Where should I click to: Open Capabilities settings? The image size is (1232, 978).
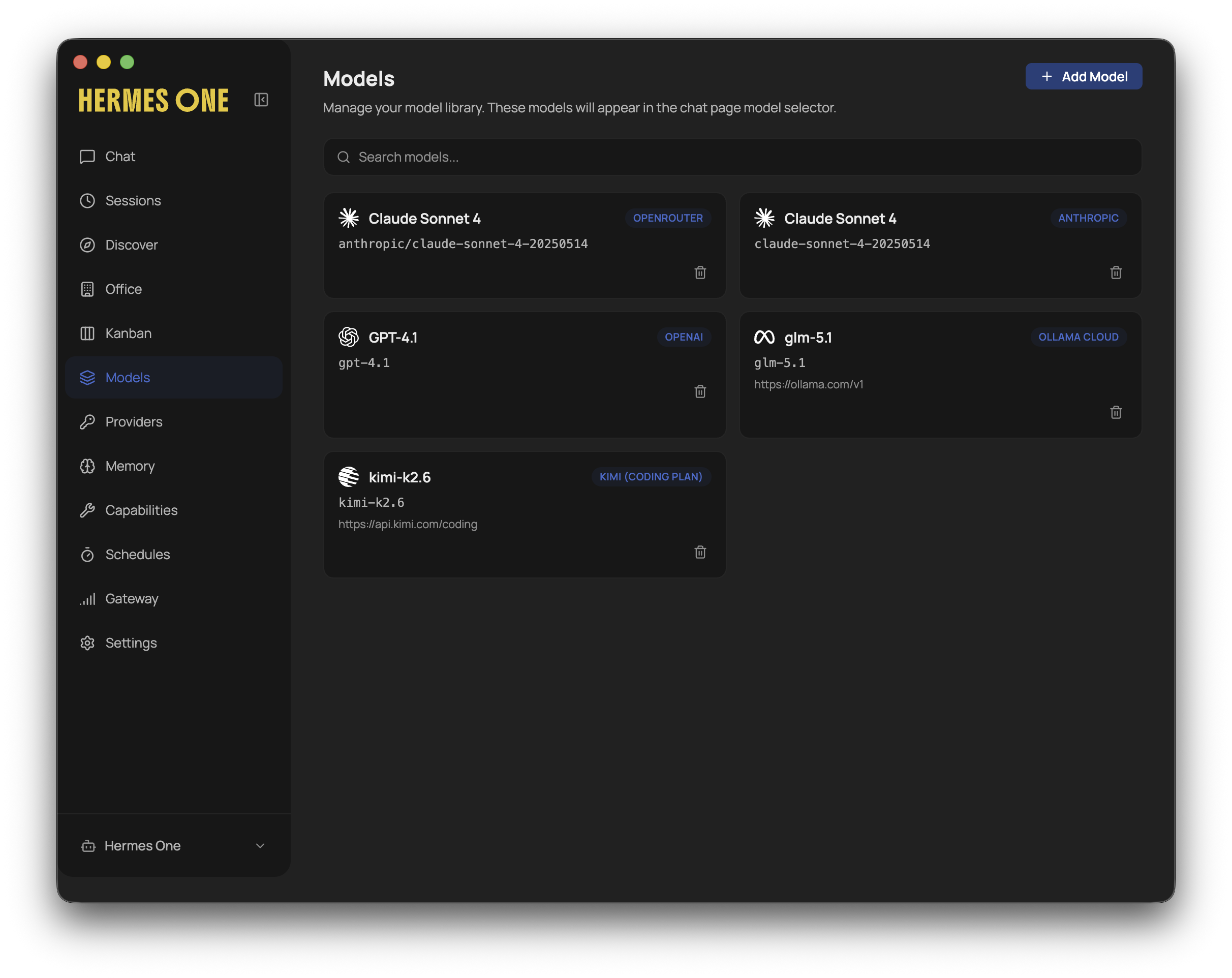click(x=174, y=510)
